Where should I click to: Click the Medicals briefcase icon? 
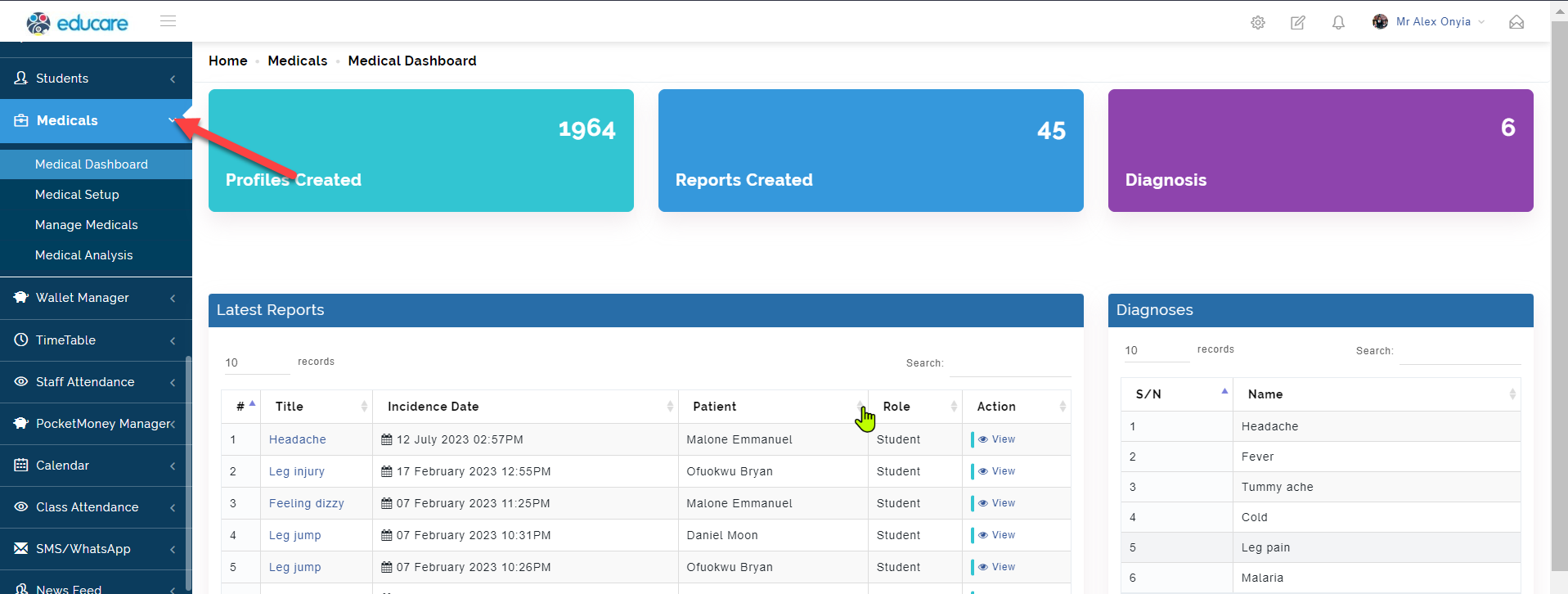tap(21, 120)
